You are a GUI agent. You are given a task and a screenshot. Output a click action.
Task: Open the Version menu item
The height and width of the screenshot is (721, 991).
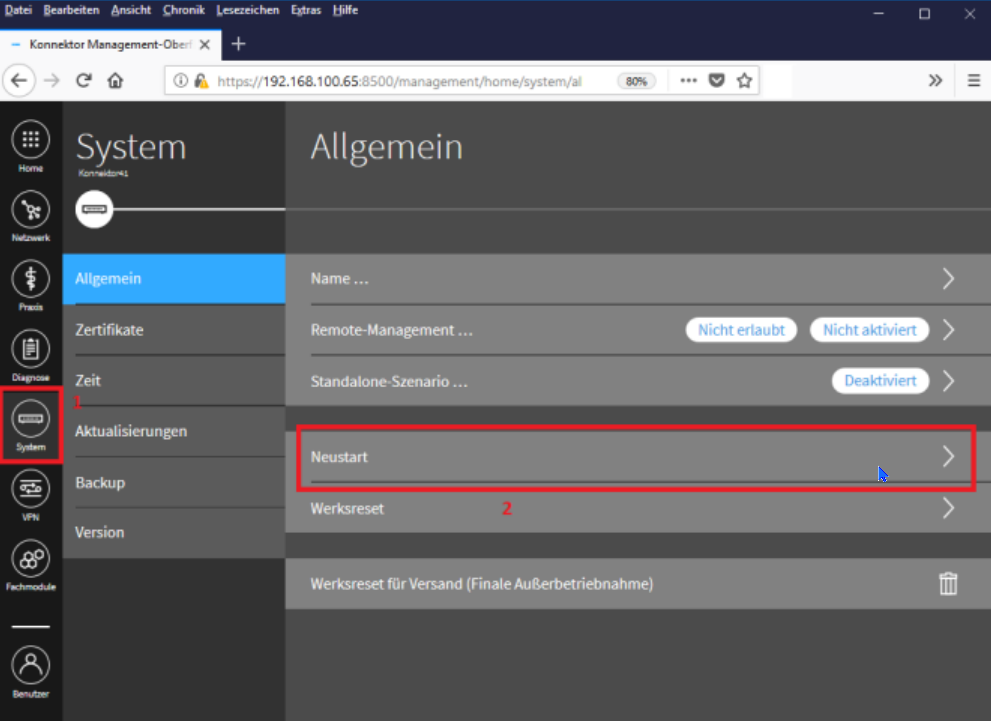[174, 533]
